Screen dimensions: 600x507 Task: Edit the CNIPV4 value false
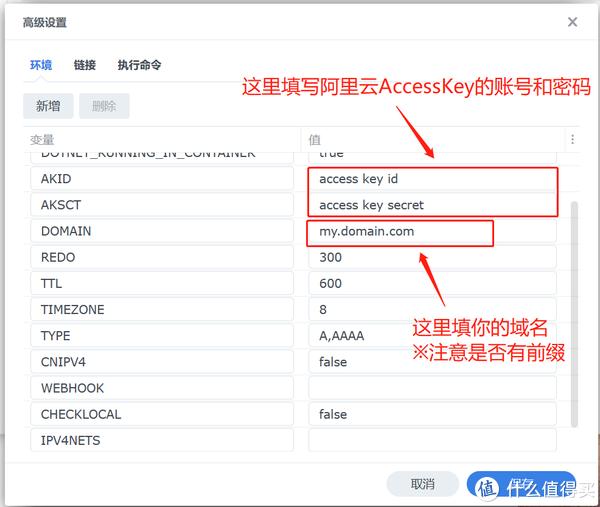(x=432, y=362)
